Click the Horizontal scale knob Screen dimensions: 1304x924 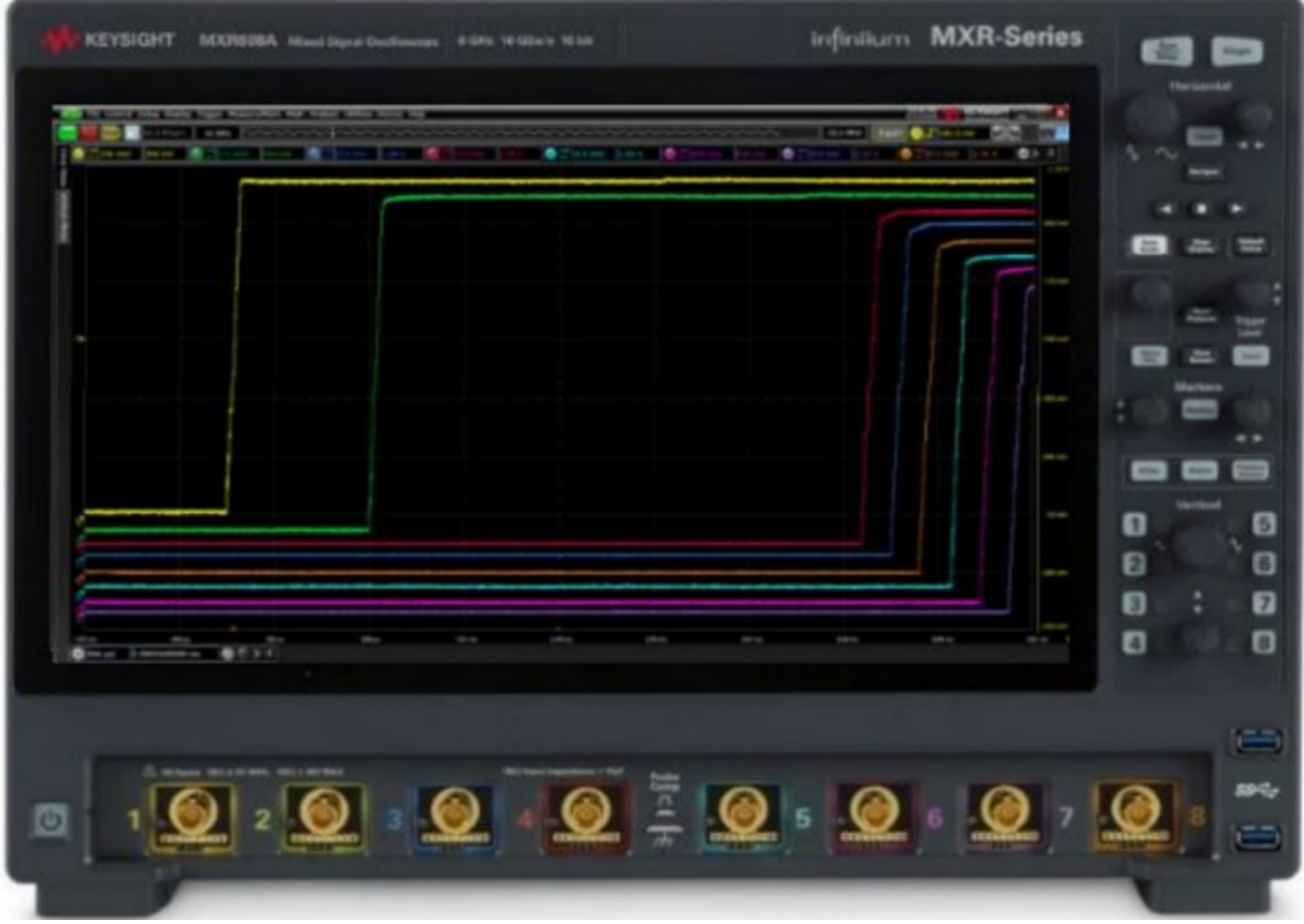pos(1150,117)
